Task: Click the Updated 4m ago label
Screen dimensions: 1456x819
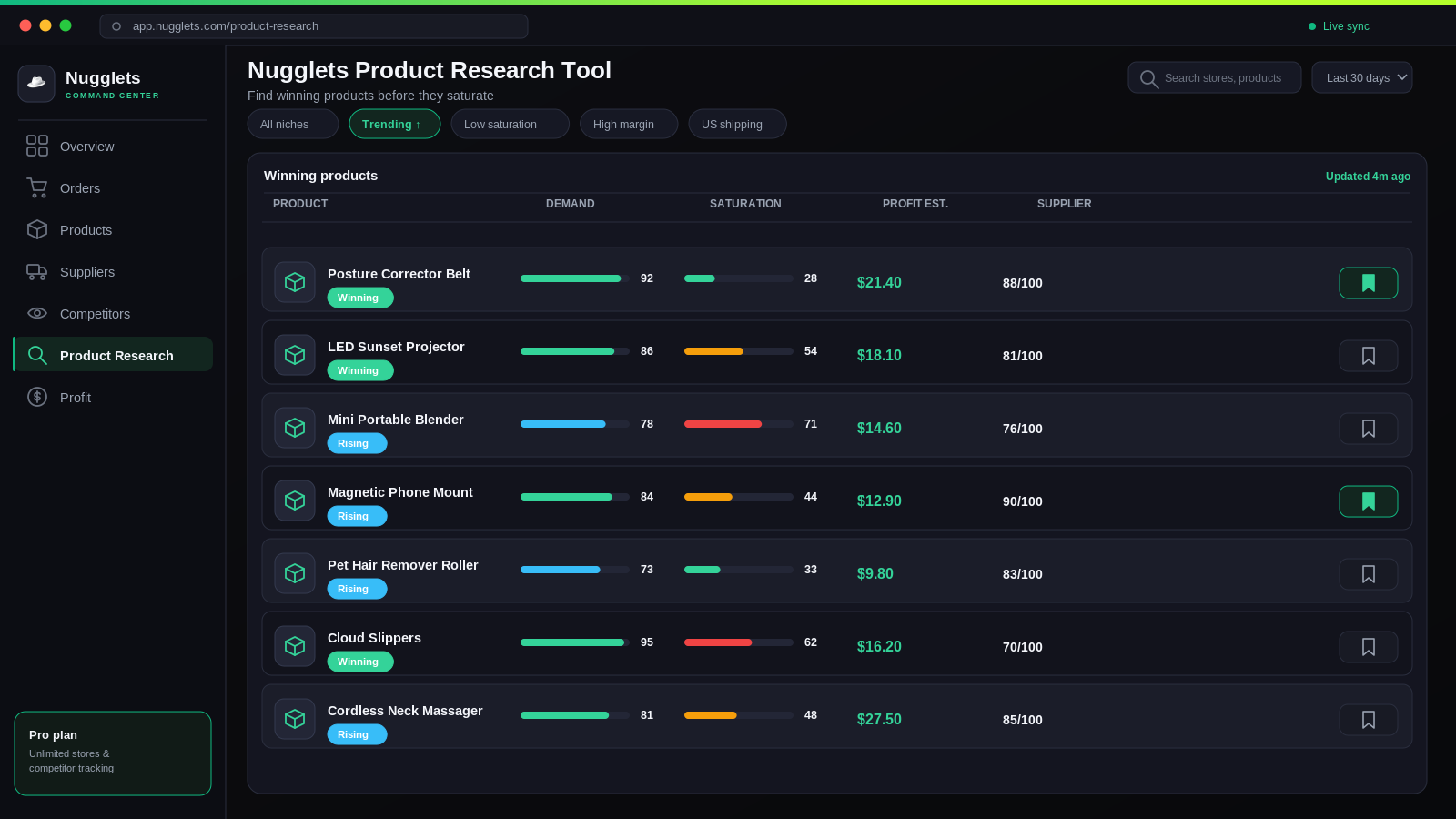Action: tap(1368, 177)
